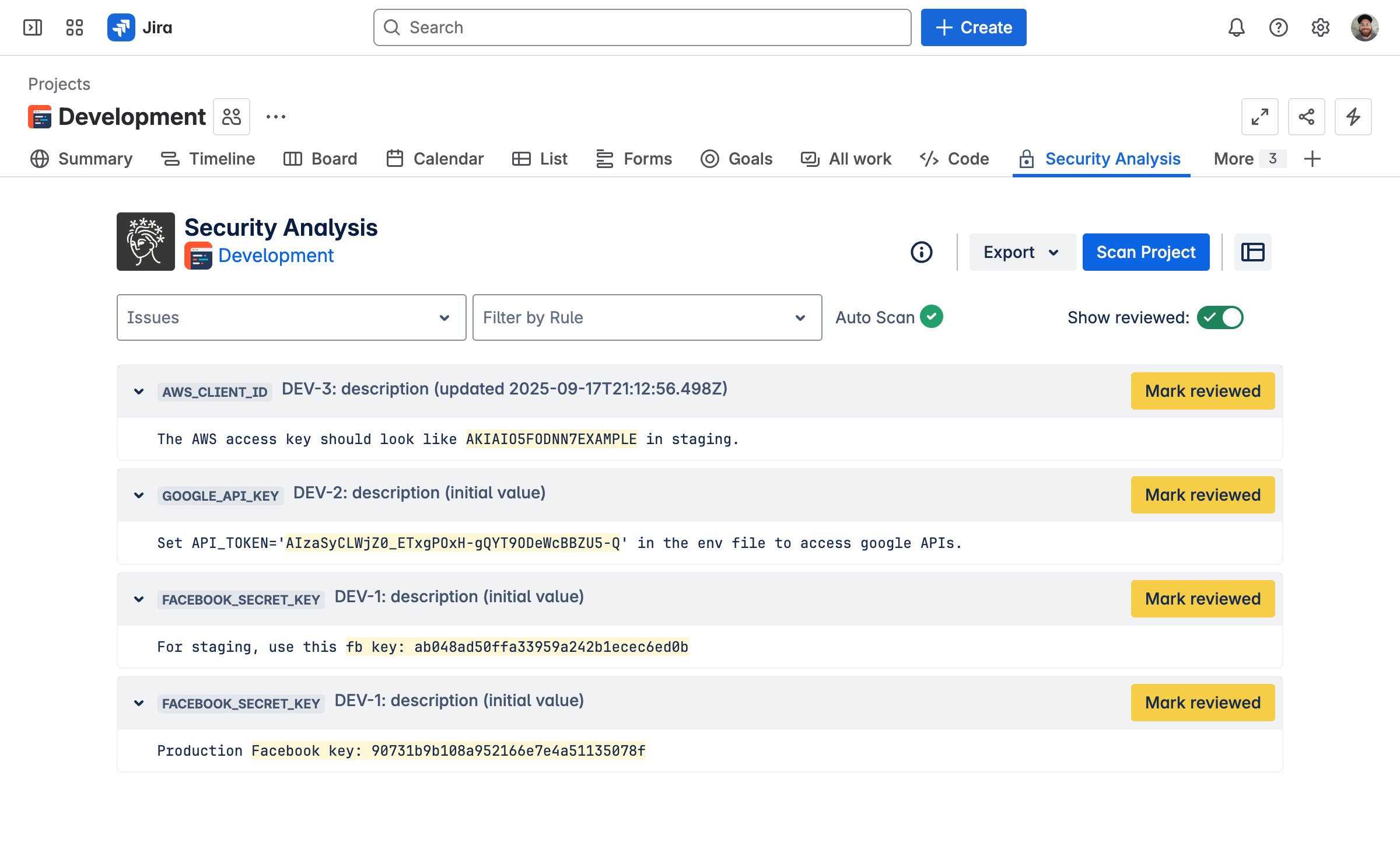Click the notifications bell icon
This screenshot has width=1400, height=845.
point(1236,27)
